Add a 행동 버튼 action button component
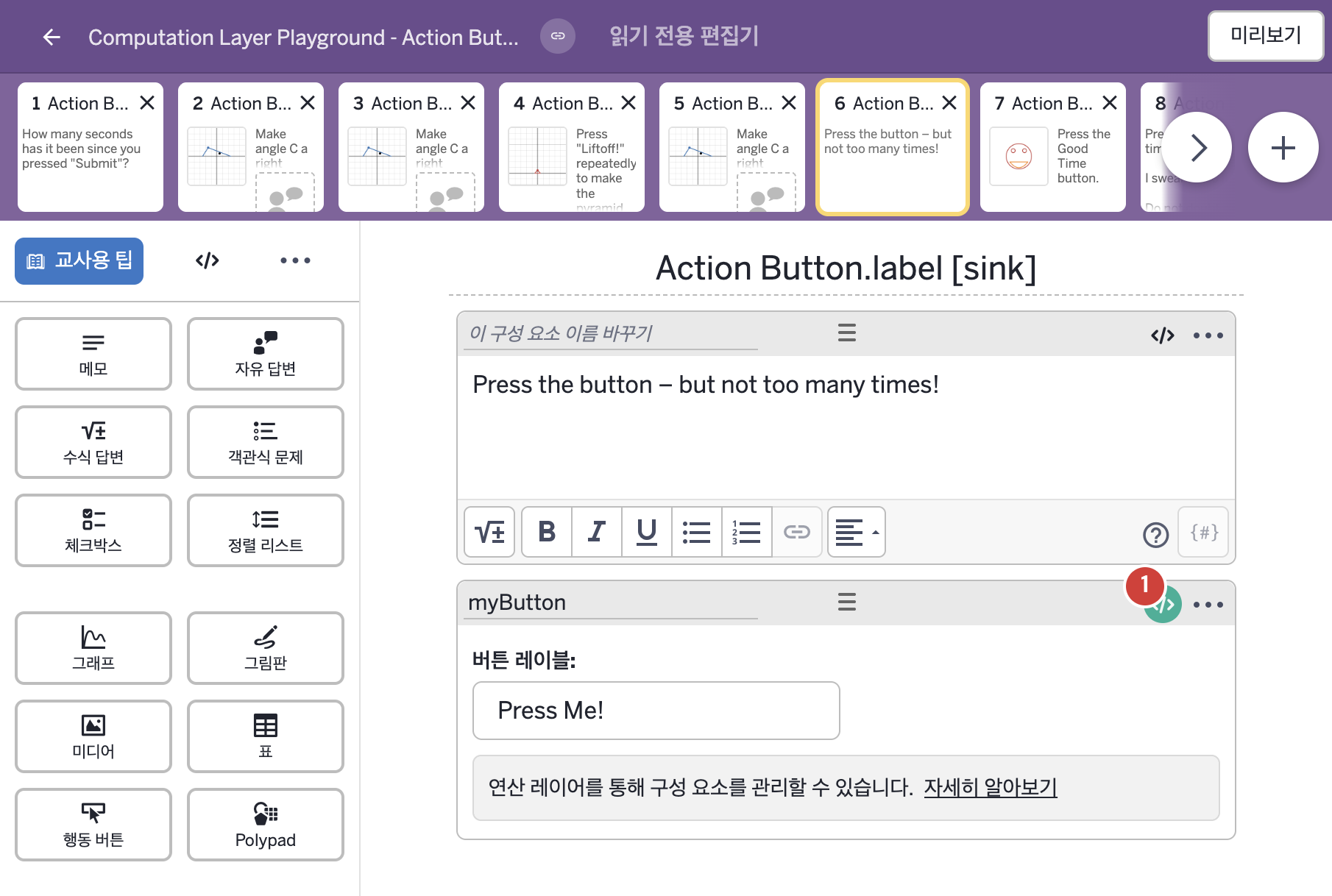 pos(93,825)
